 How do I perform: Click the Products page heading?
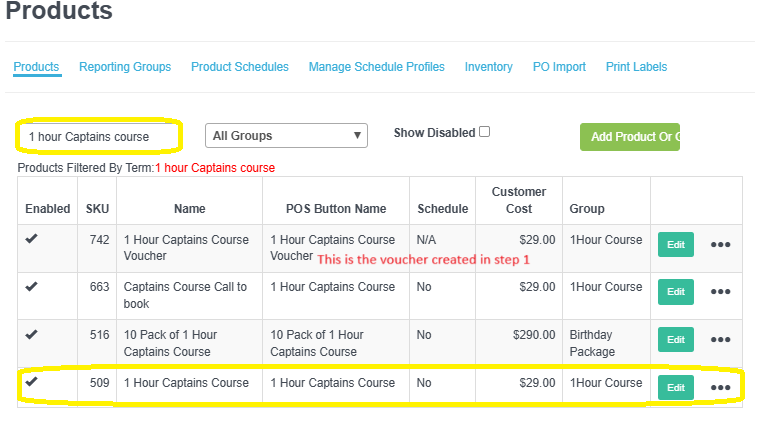coord(59,10)
